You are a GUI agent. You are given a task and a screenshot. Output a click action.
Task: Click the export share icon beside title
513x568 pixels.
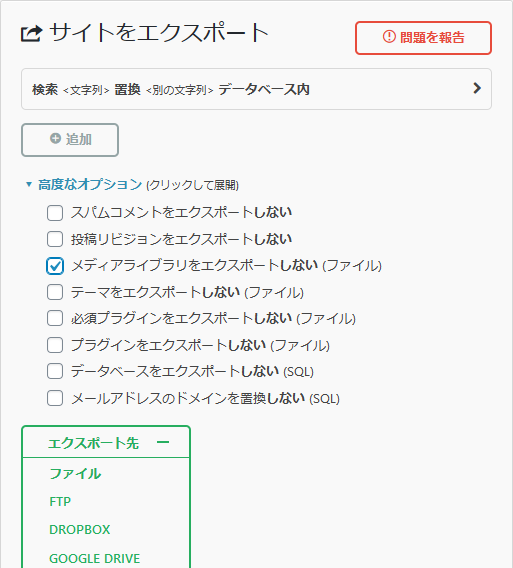point(31,34)
